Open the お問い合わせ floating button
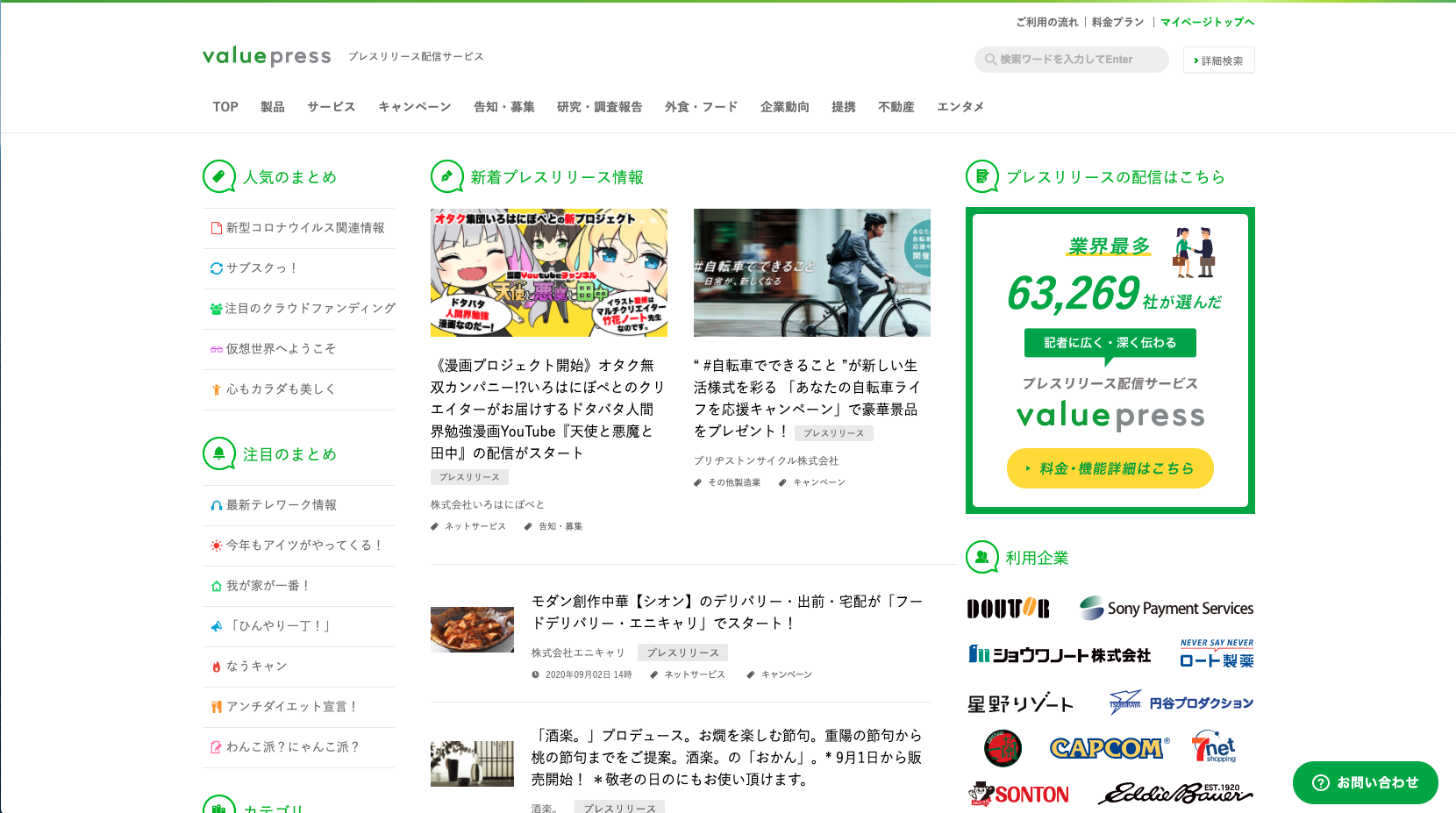Viewport: 1456px width, 813px height. (x=1366, y=782)
